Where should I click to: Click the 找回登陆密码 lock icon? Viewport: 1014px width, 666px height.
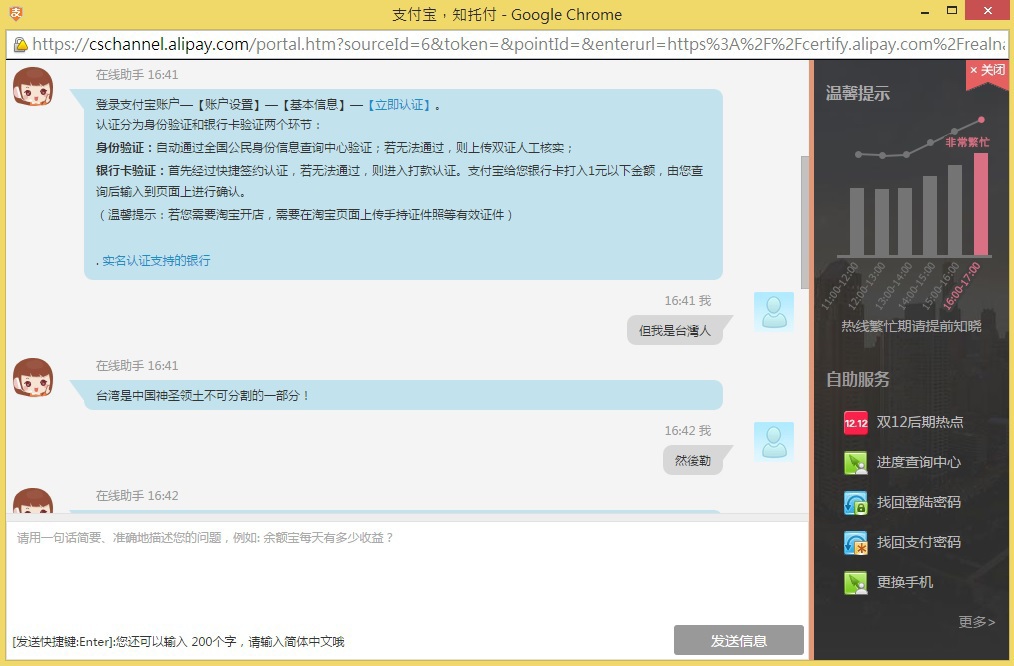tap(856, 503)
